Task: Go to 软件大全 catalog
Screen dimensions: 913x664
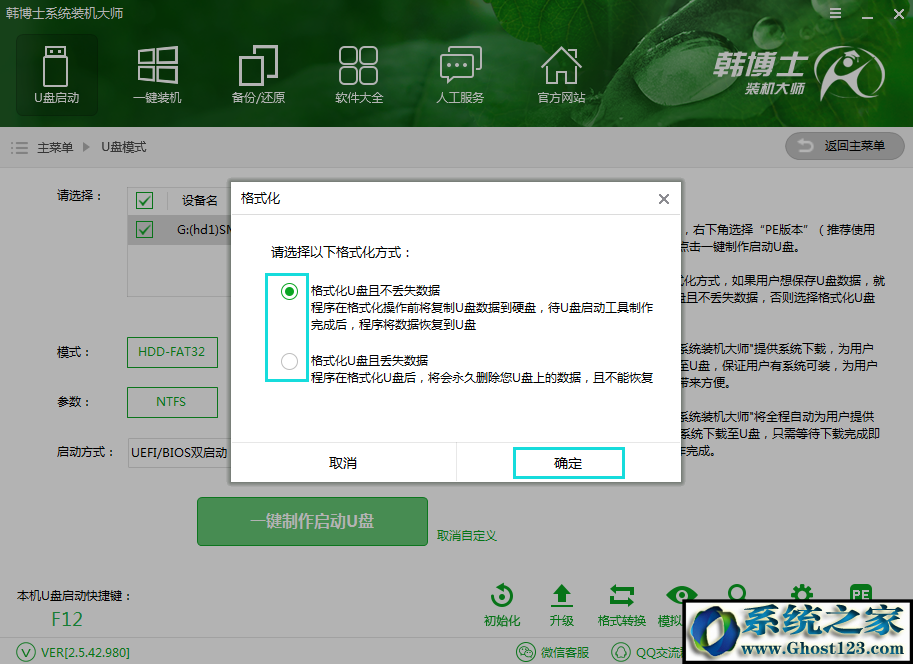Action: 359,75
